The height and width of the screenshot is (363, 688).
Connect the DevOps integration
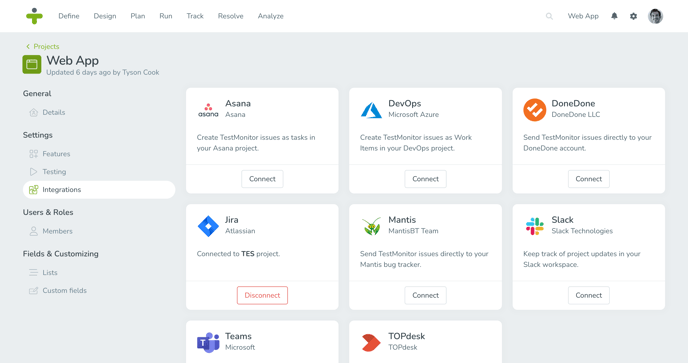click(x=426, y=179)
